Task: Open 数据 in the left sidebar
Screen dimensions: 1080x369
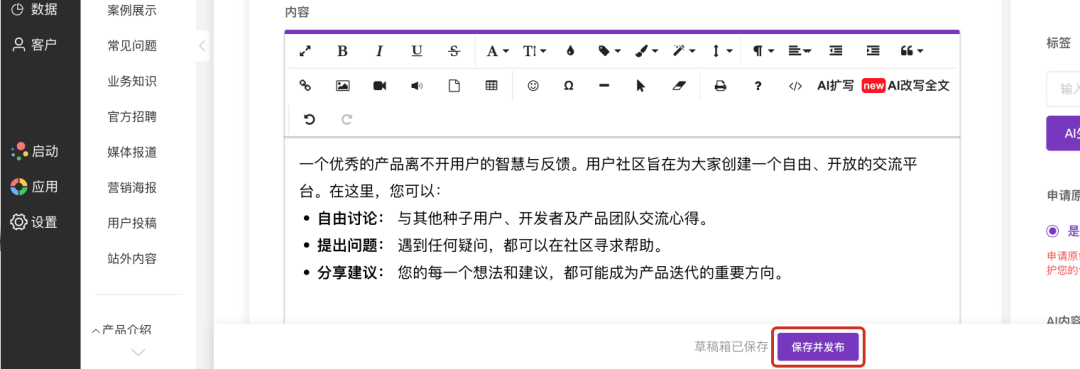Action: (x=34, y=10)
